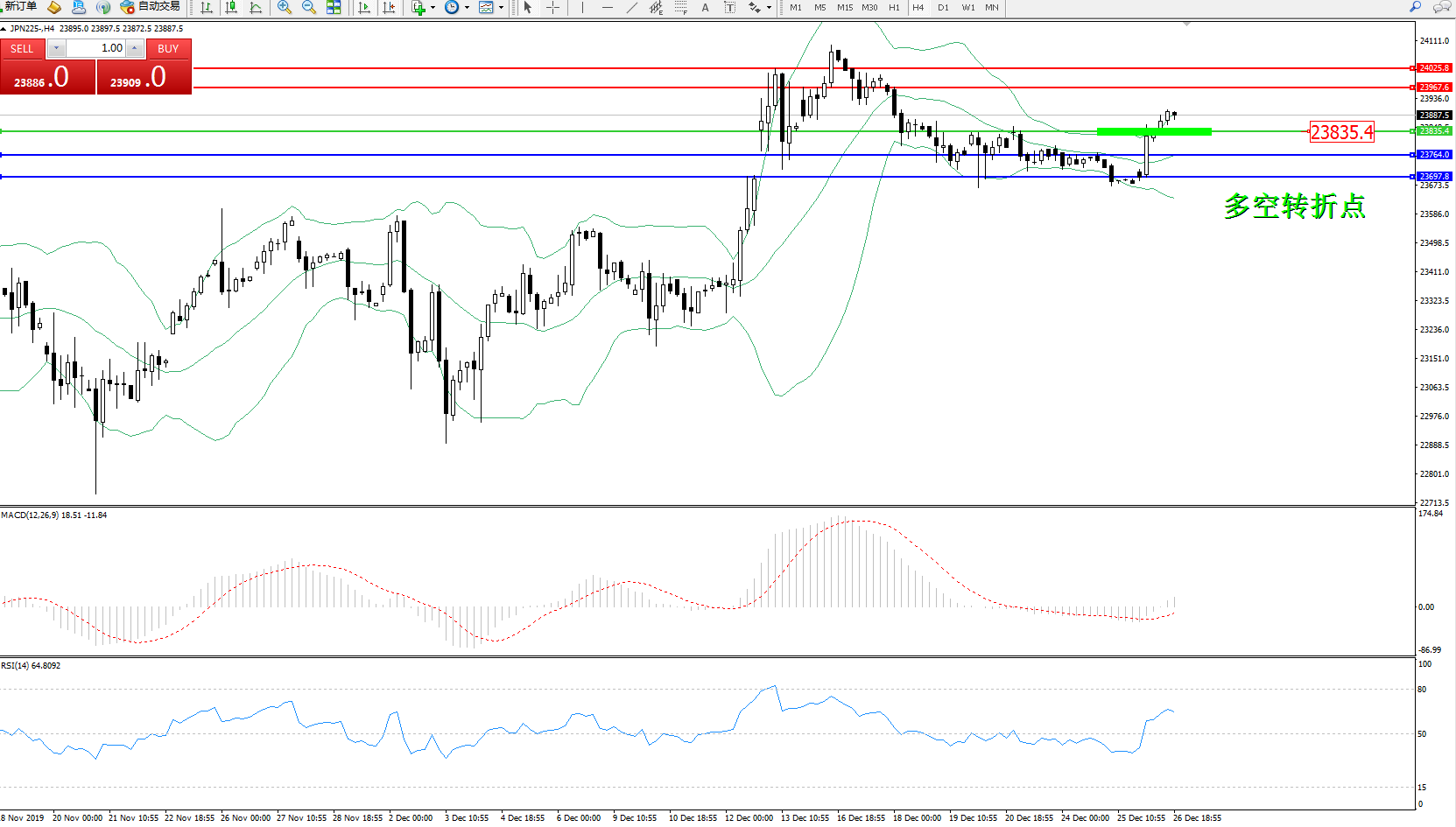This screenshot has height=827, width=1456.
Task: Open the chart templates dropdown arrow
Action: point(501,8)
